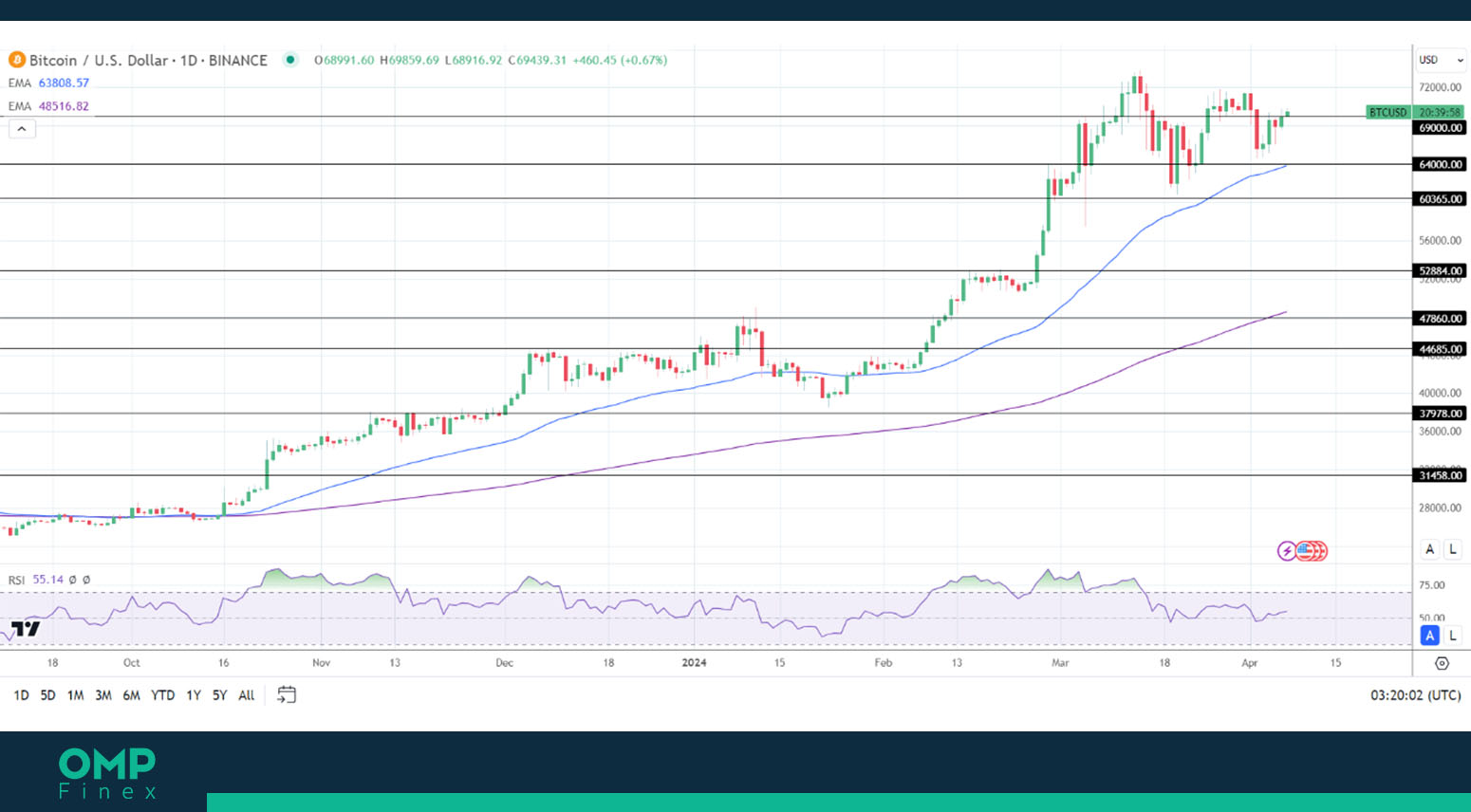Toggle auto scale A on RSI pane
The image size is (1471, 812).
coord(1430,636)
